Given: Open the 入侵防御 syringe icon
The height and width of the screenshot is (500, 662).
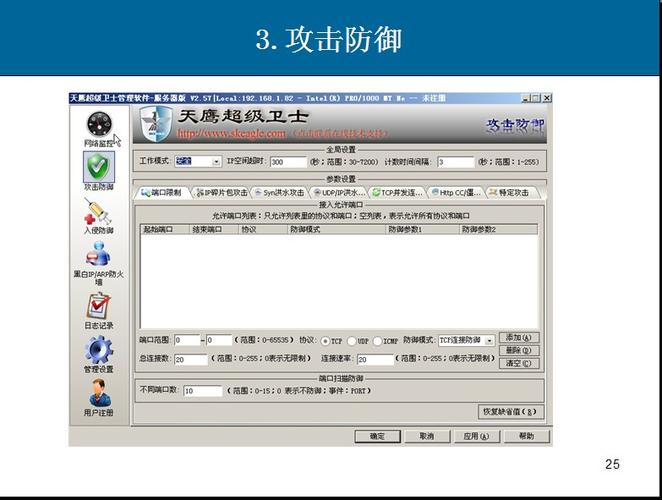Looking at the screenshot, I should 98,211.
